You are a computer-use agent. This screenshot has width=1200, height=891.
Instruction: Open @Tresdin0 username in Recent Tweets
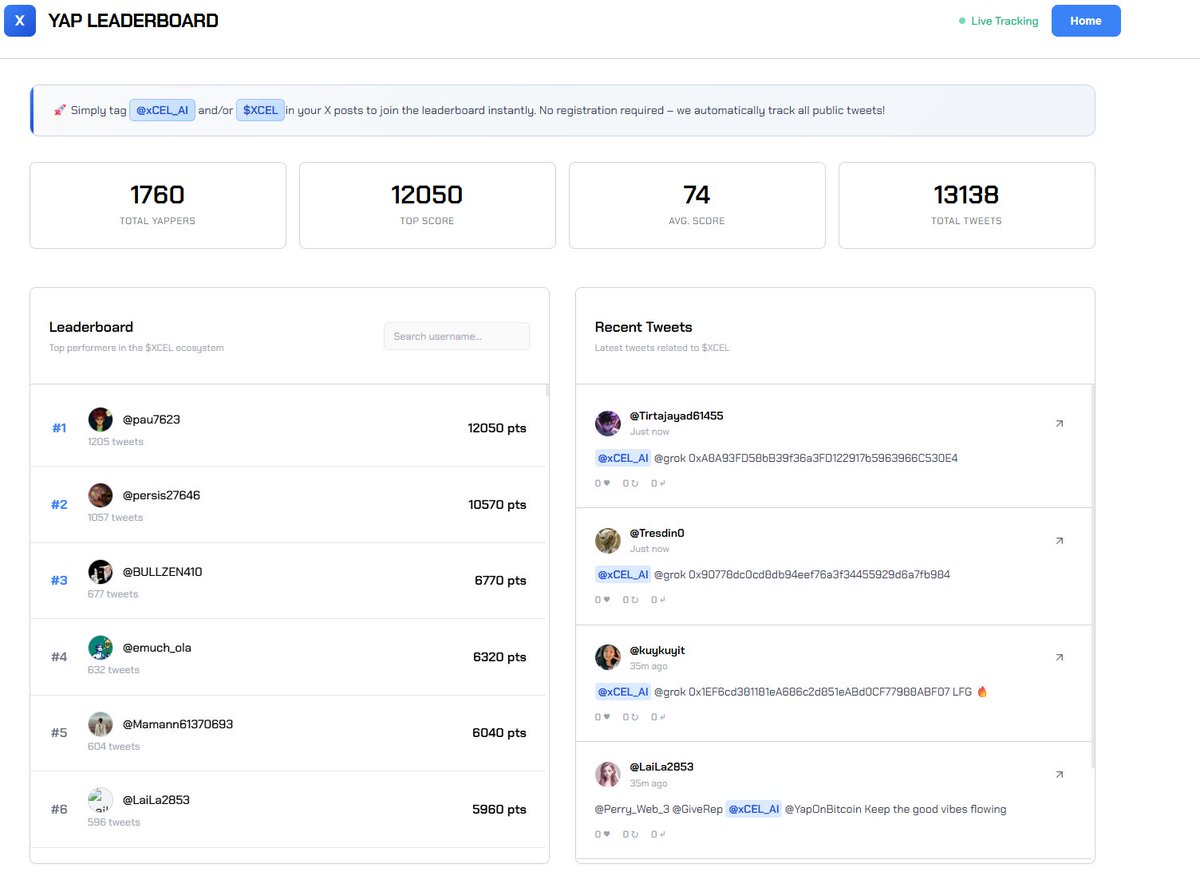pyautogui.click(x=657, y=533)
